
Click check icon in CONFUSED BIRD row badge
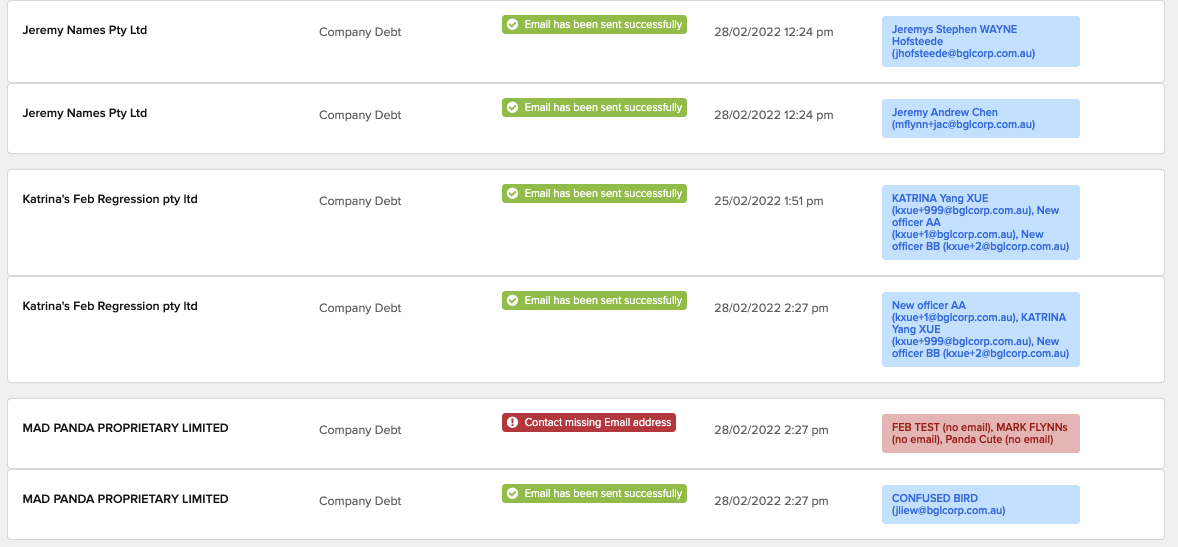pyautogui.click(x=513, y=494)
